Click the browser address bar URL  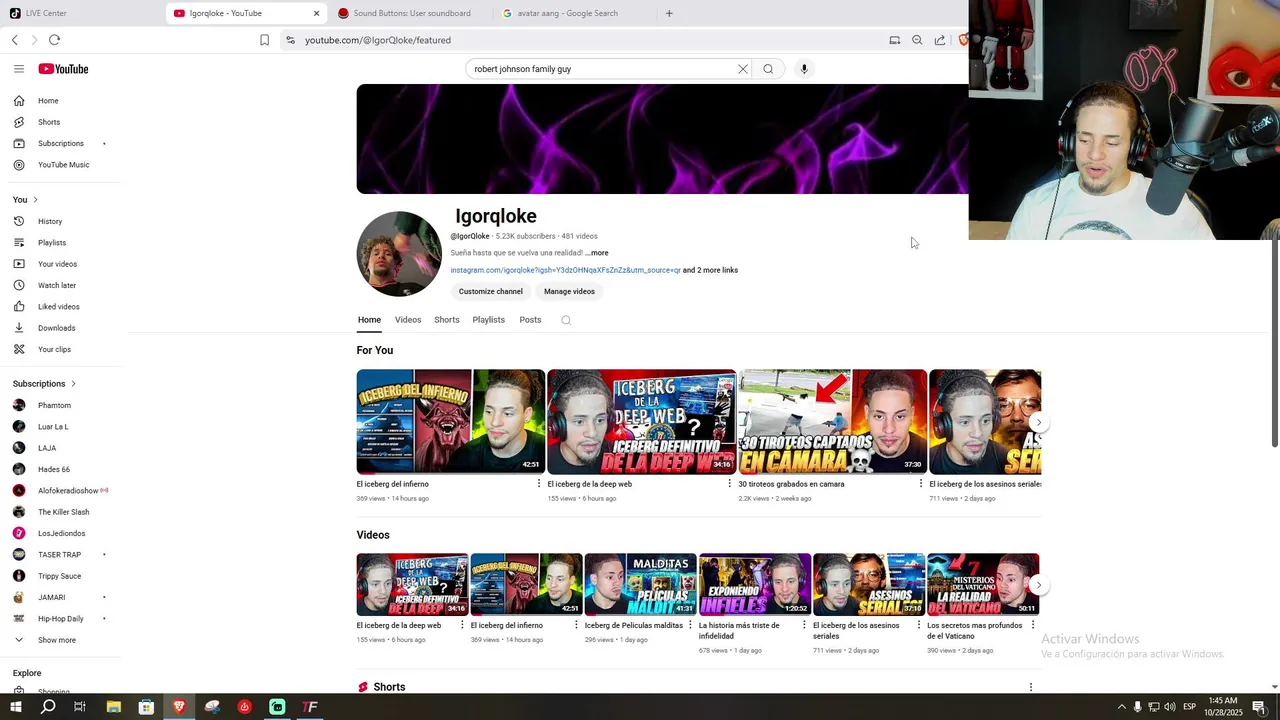378,40
